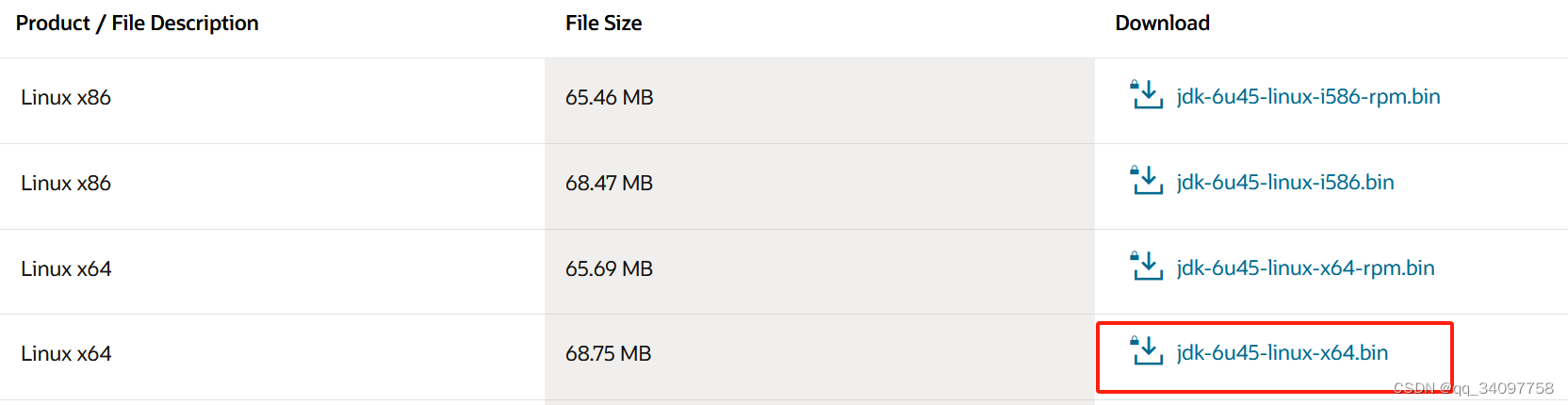
Task: Open the jdk-6u45-linux-i586.bin link
Action: point(1285,182)
